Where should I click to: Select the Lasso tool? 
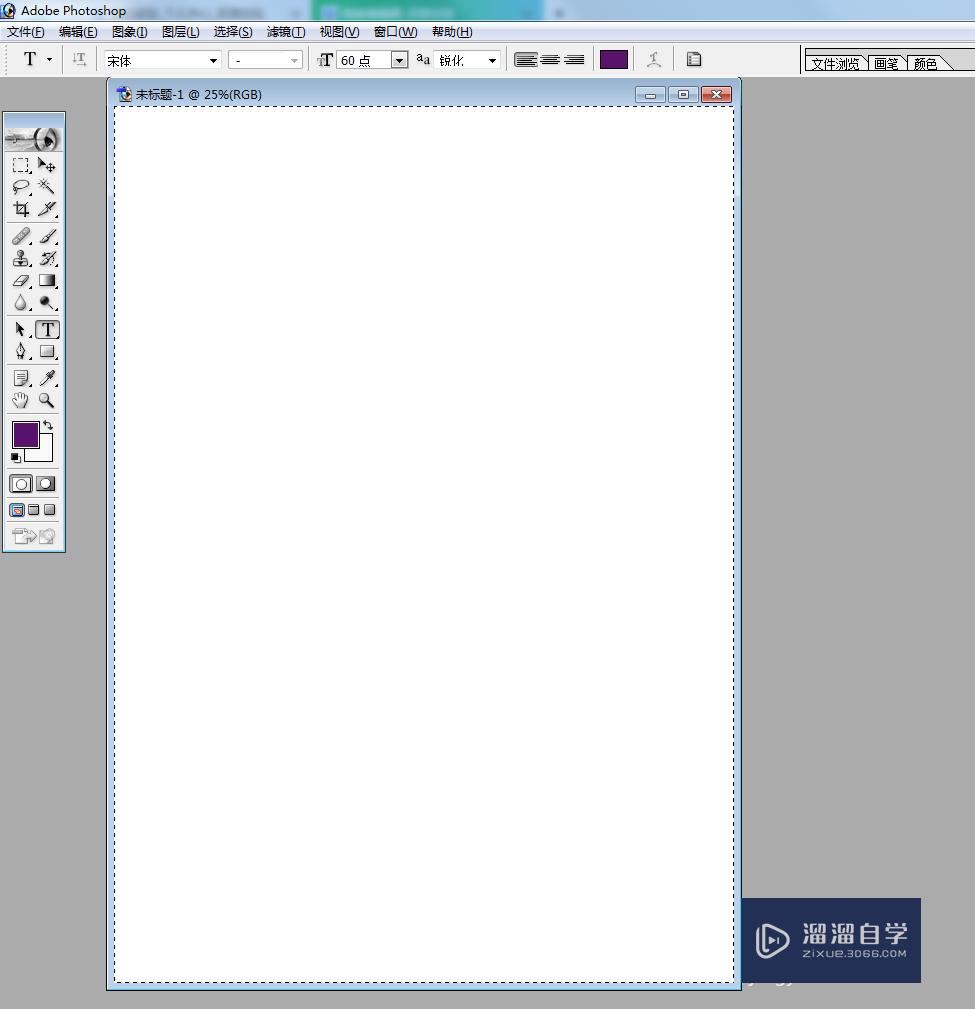[x=21, y=187]
